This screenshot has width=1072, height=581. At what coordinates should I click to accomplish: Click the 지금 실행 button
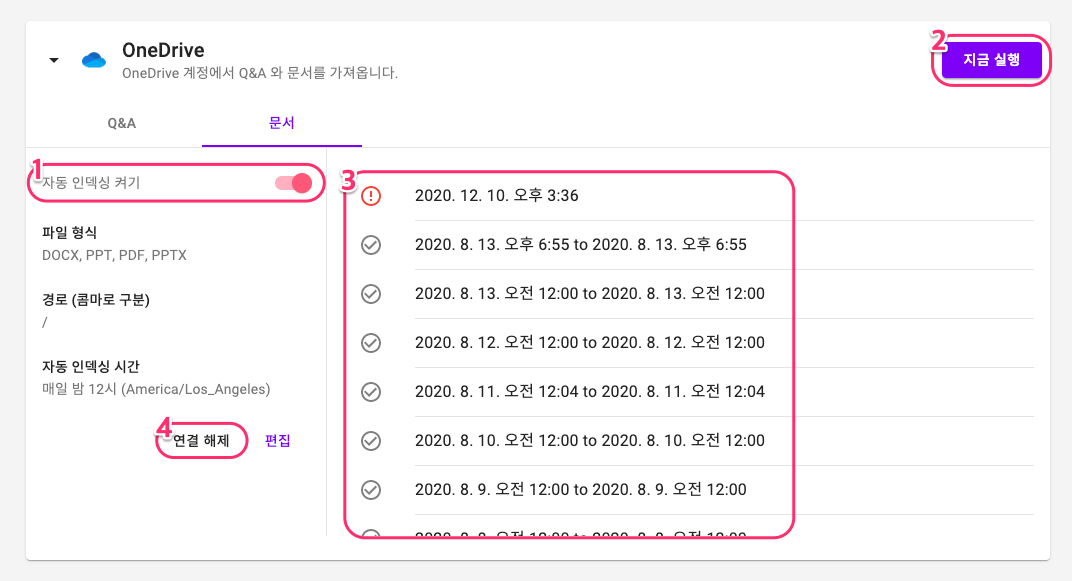click(992, 59)
